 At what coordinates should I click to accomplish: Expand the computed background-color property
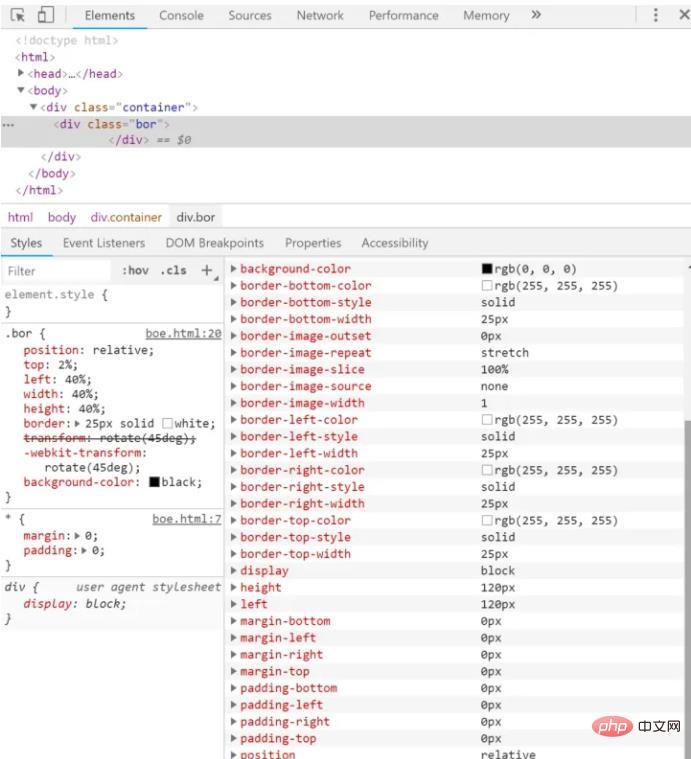[234, 269]
